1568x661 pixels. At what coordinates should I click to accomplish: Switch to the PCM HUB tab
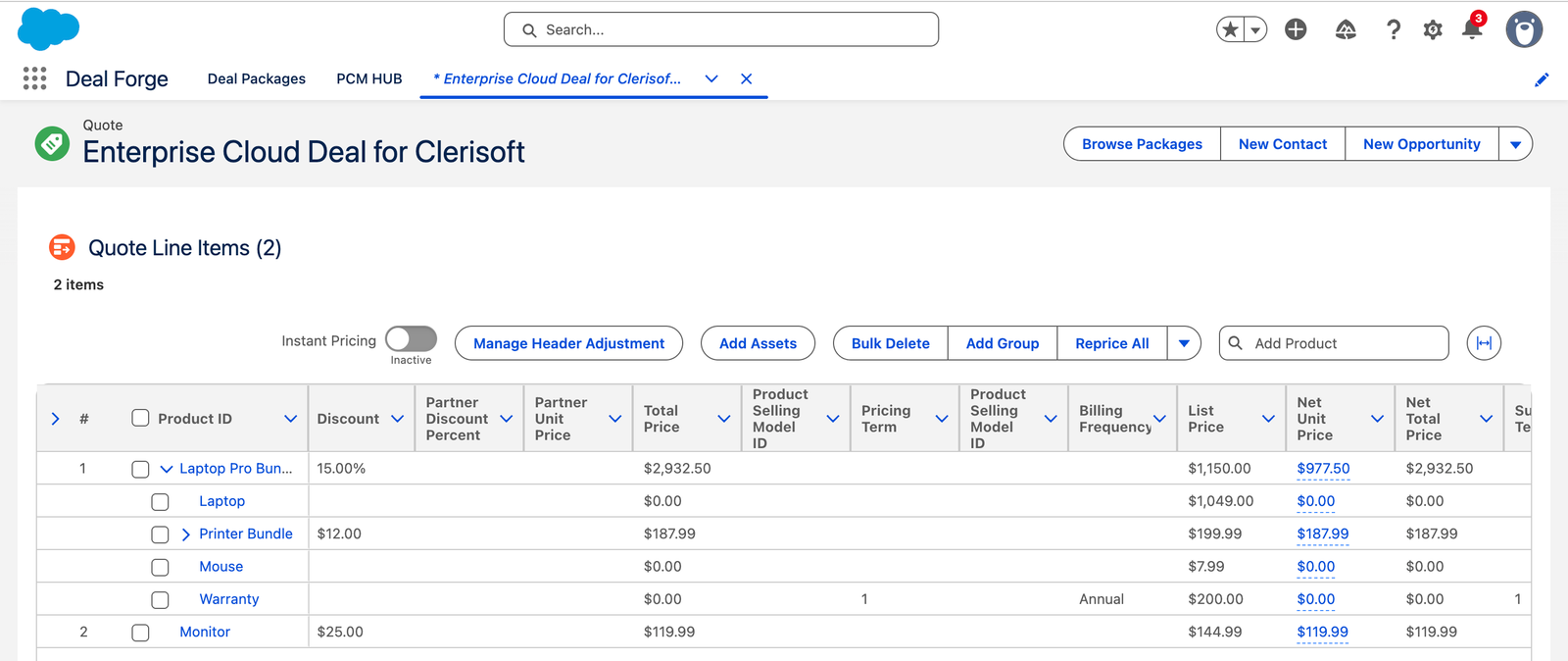[369, 78]
